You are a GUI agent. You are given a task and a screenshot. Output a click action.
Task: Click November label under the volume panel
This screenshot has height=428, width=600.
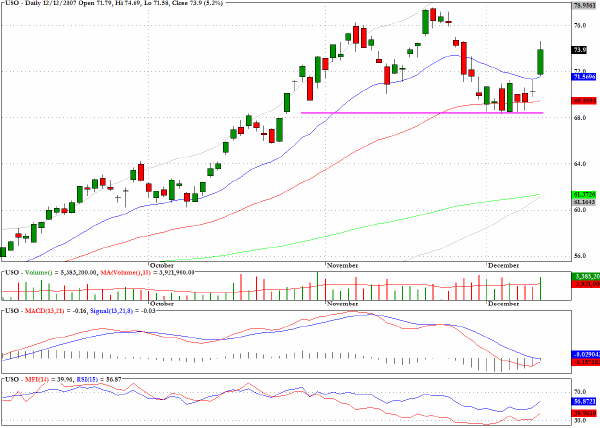click(x=342, y=304)
